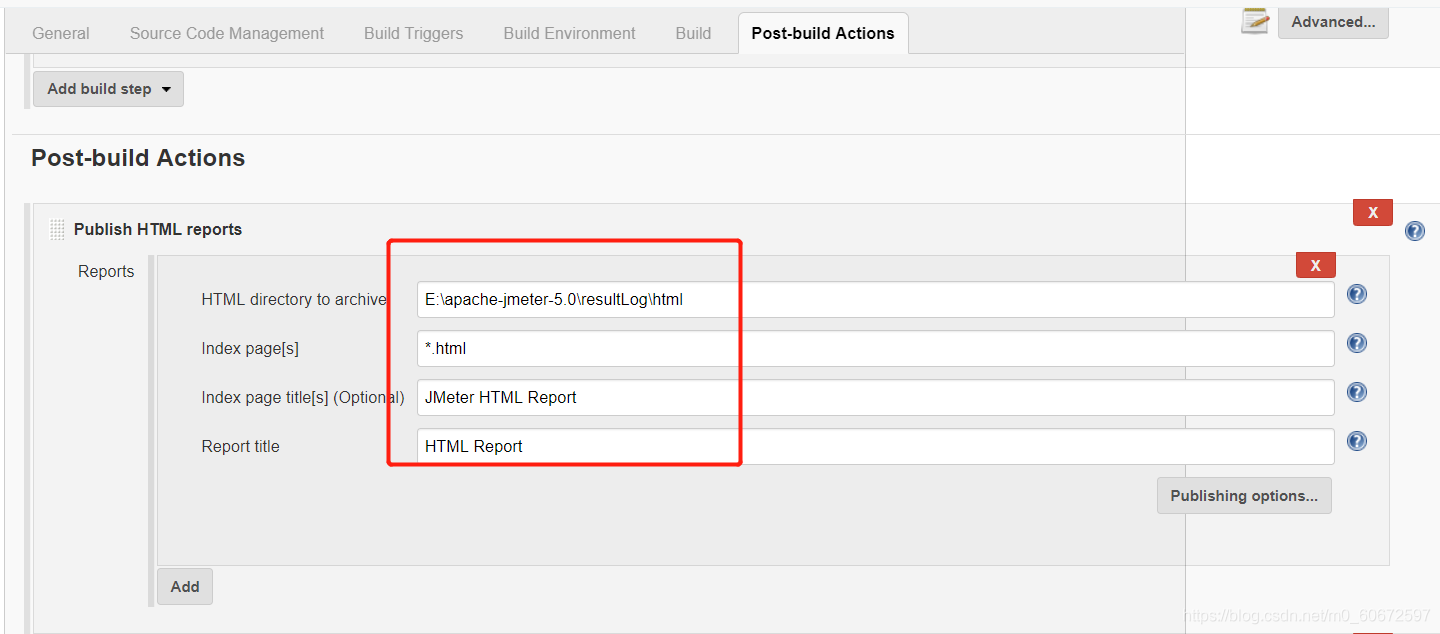Open help icon beside Index page[s] field
The height and width of the screenshot is (634, 1440).
tap(1357, 343)
